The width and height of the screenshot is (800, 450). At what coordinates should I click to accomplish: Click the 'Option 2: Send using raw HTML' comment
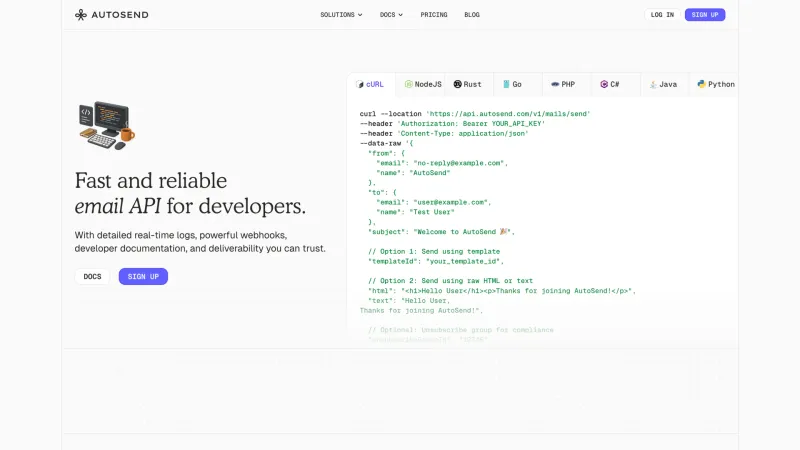(450, 281)
